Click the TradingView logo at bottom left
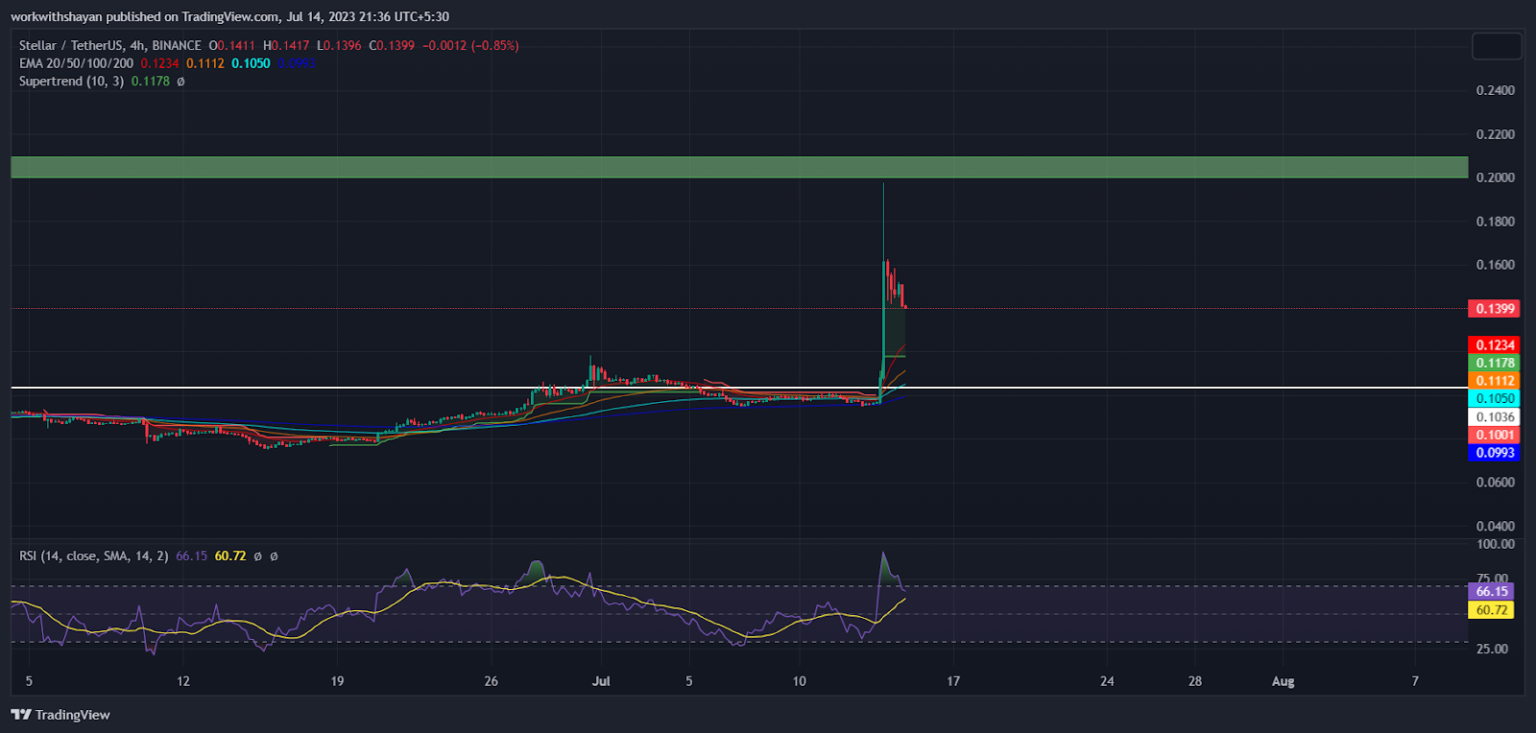This screenshot has width=1536, height=733. pos(60,715)
